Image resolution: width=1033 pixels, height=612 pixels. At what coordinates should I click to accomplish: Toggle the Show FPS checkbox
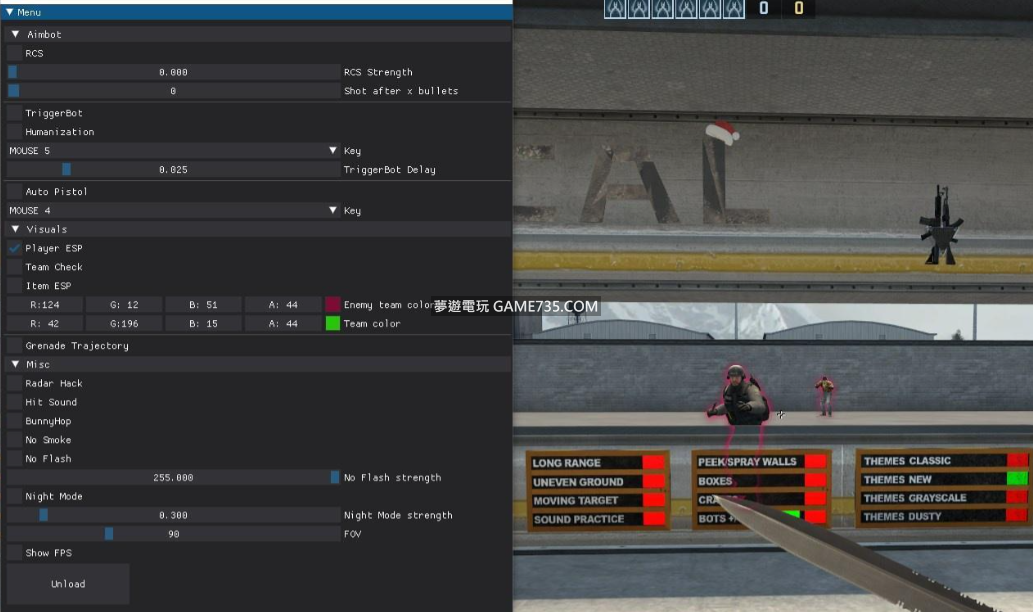tap(14, 553)
